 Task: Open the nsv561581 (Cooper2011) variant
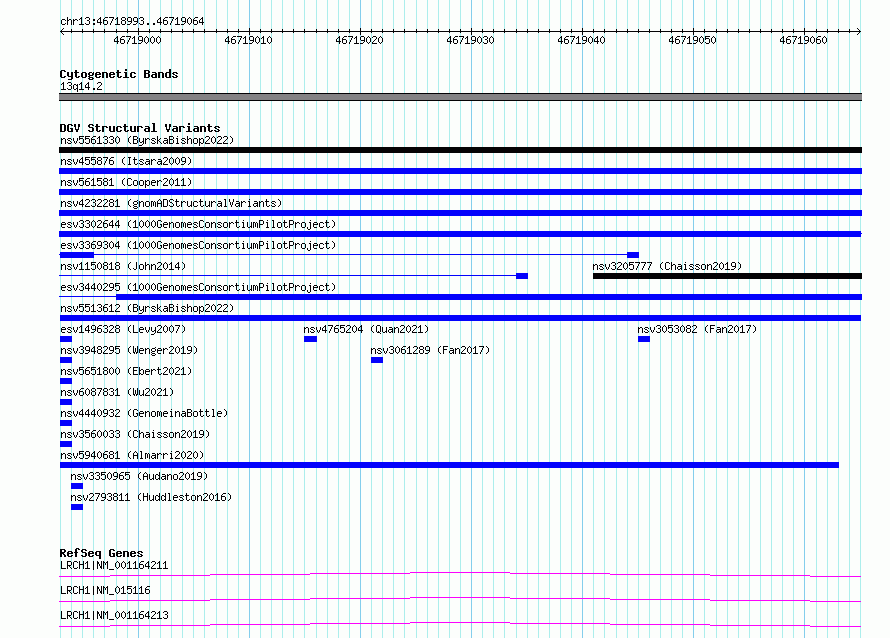[x=126, y=182]
